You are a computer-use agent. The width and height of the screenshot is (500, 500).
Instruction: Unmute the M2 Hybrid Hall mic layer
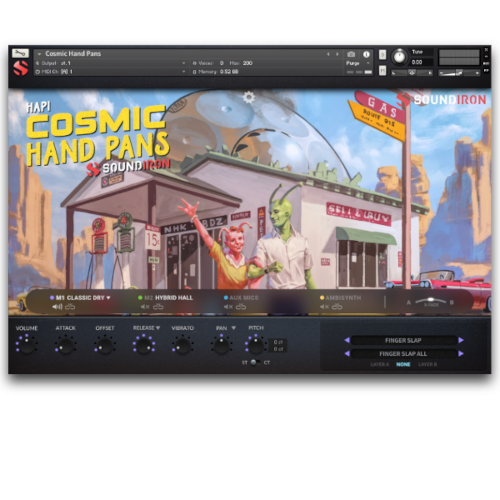[145, 307]
